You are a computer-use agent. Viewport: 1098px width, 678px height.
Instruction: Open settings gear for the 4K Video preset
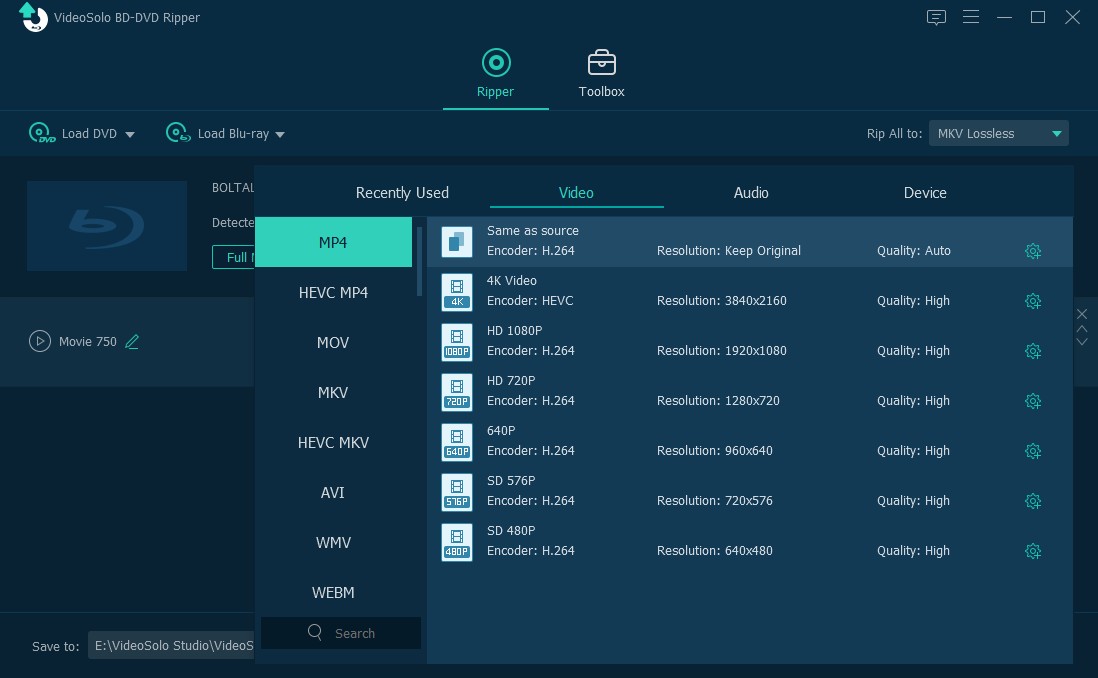pos(1033,301)
